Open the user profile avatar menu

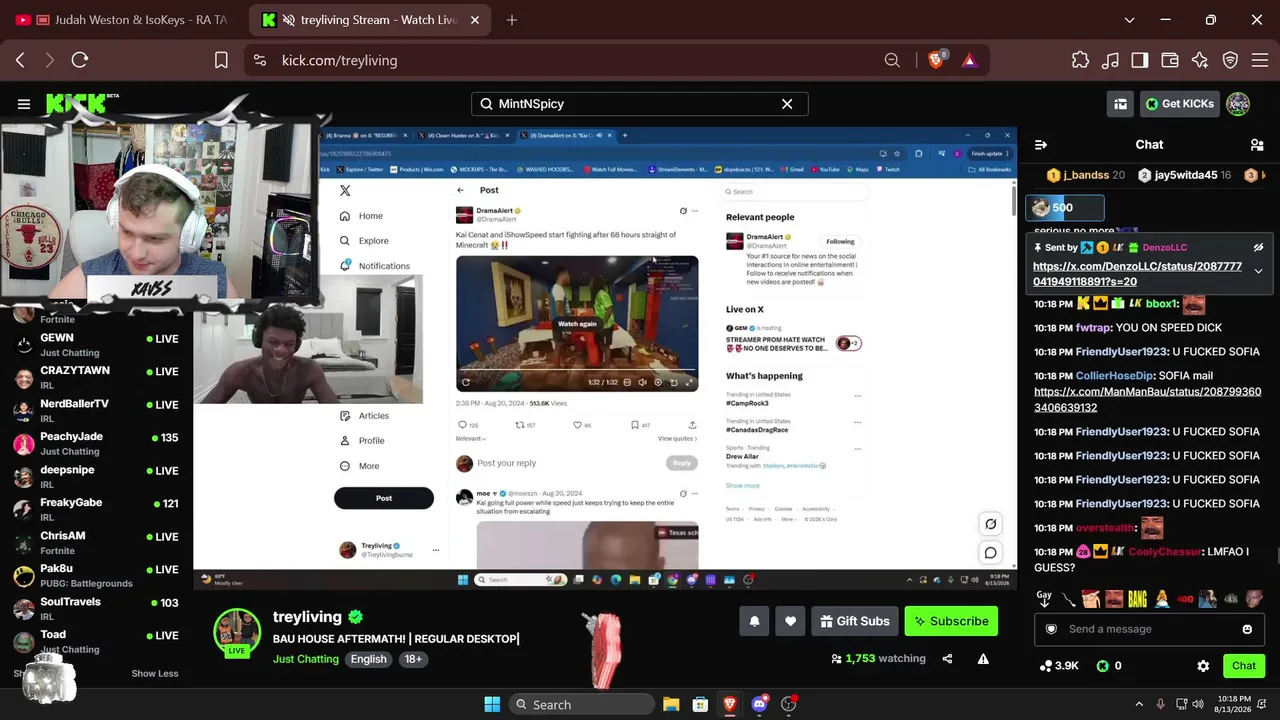(x=1238, y=104)
